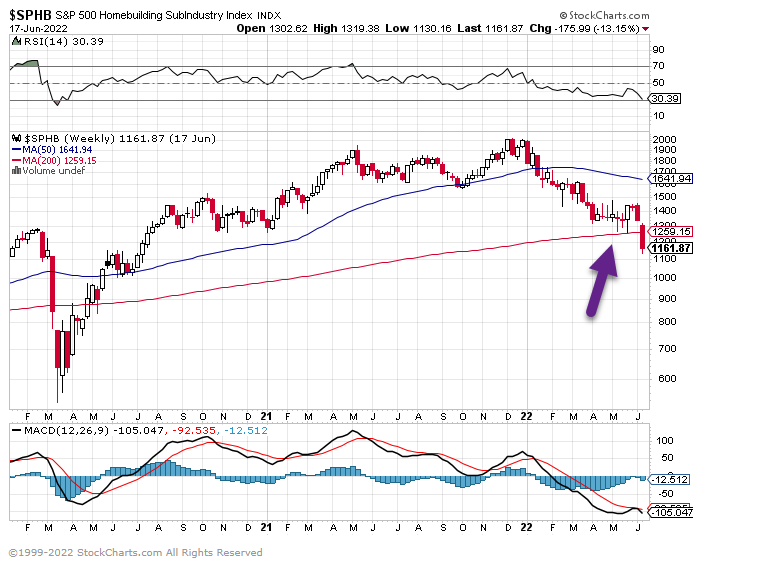Click the $SPHB ticker symbol in the header
Viewport: 772px width, 570px height.
(x=31, y=15)
